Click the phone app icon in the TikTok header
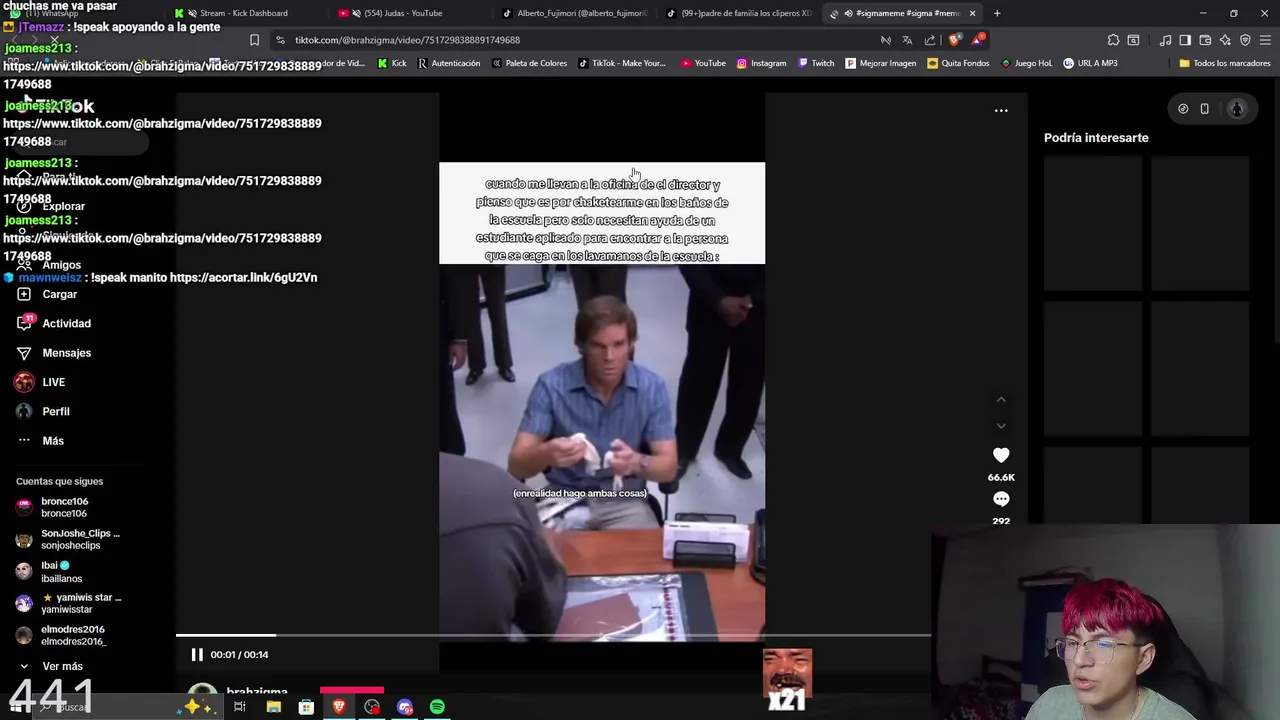The height and width of the screenshot is (720, 1280). 1204,109
